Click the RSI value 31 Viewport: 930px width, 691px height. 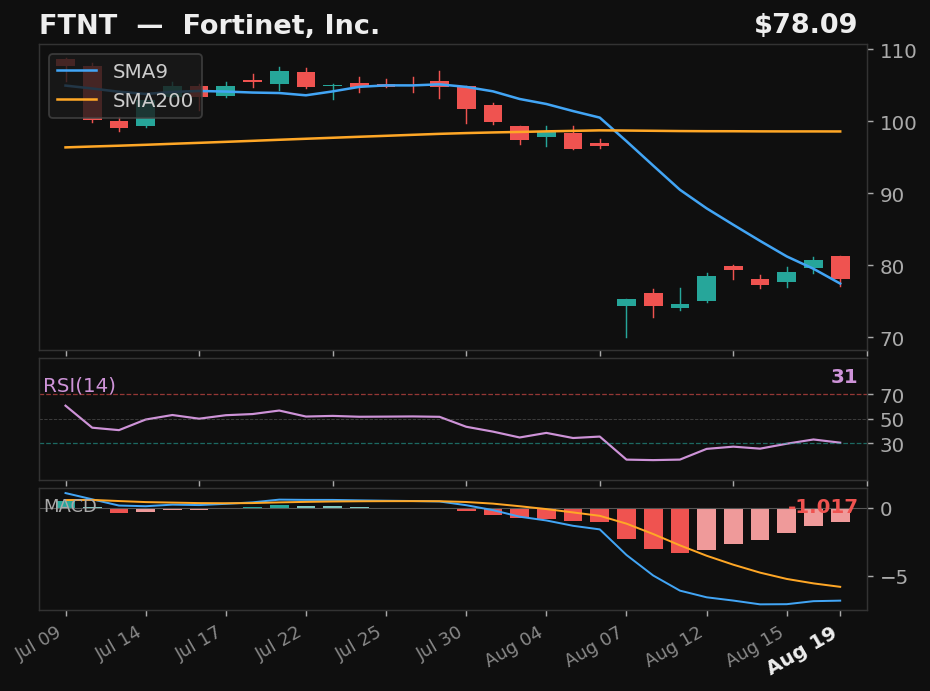click(x=844, y=376)
